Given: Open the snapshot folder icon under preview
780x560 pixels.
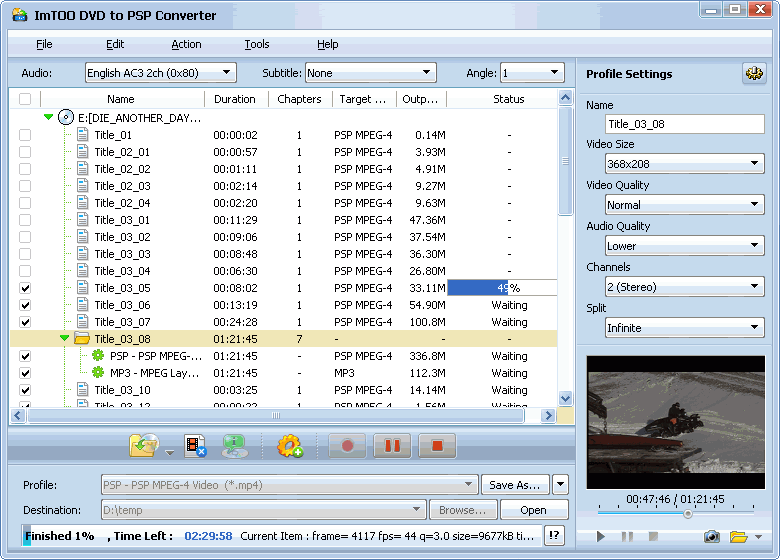Looking at the screenshot, I should [739, 537].
